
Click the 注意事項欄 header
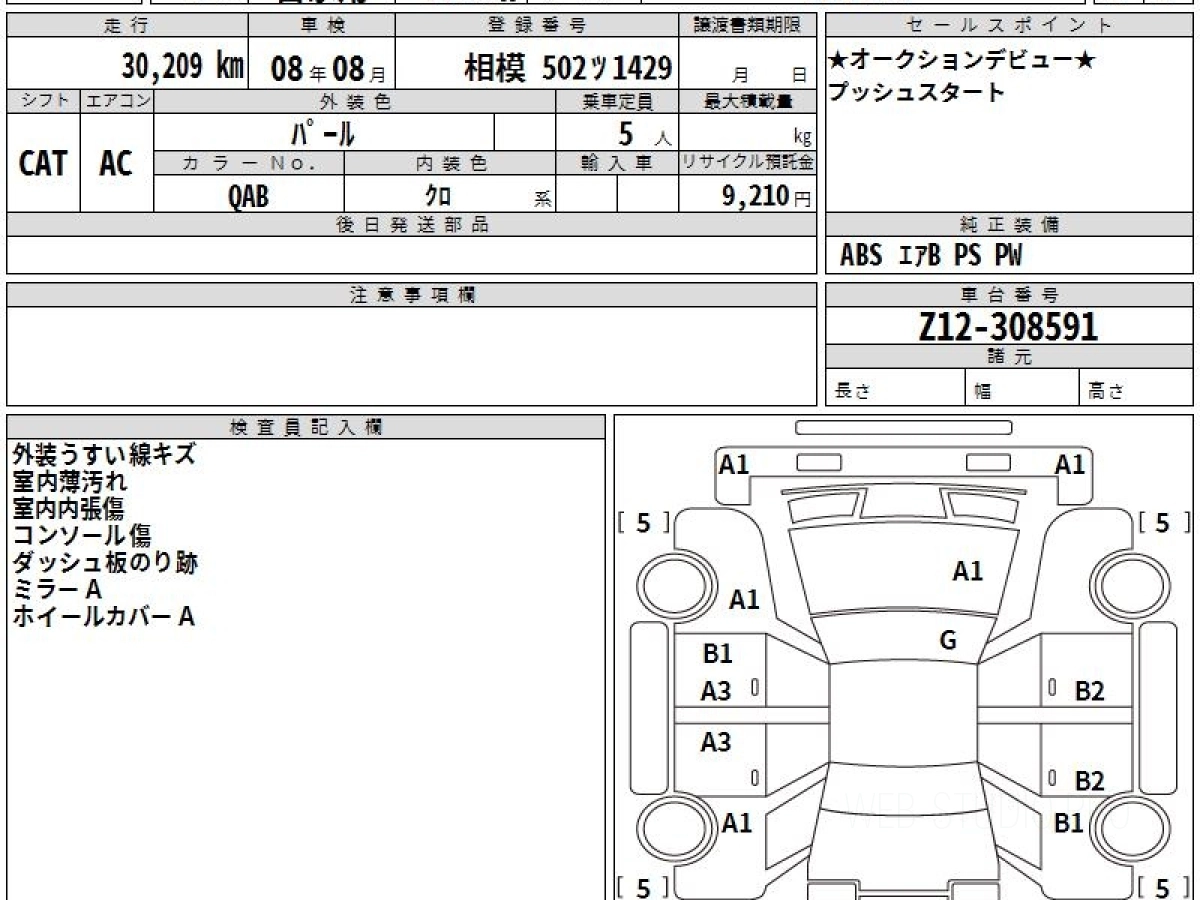[412, 295]
